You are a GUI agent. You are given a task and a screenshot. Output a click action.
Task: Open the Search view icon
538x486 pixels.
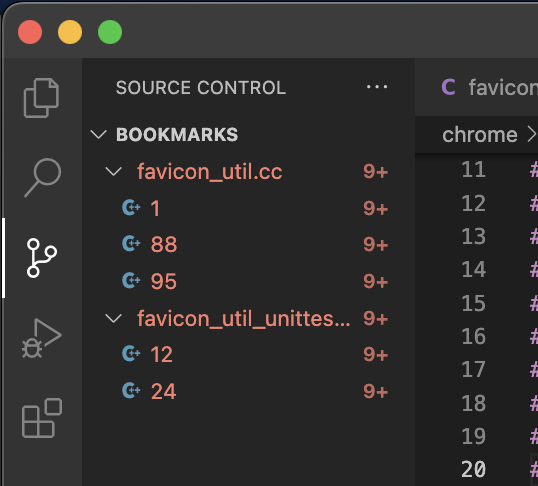[43, 177]
